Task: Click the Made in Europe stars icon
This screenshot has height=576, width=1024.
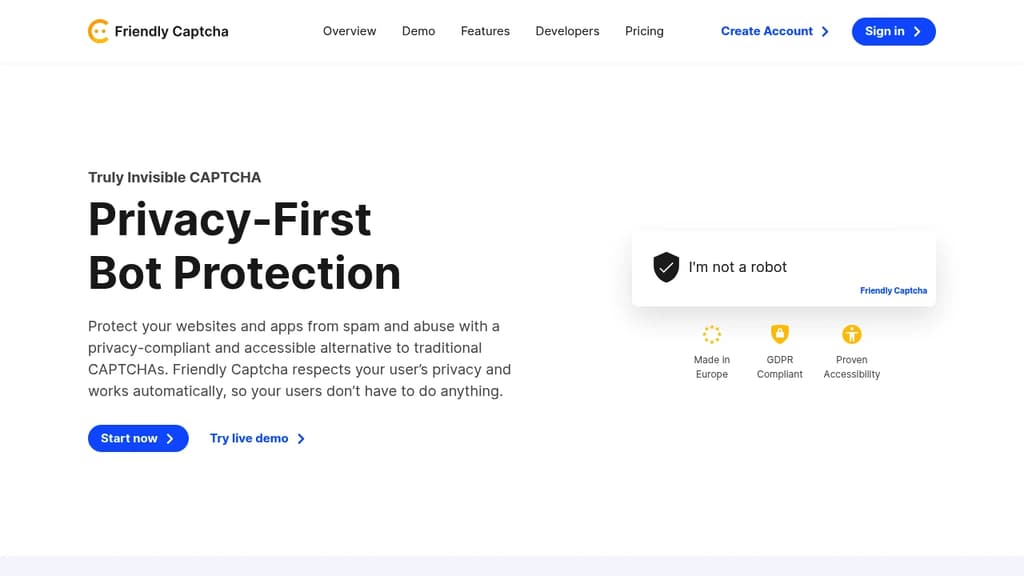Action: [712, 334]
